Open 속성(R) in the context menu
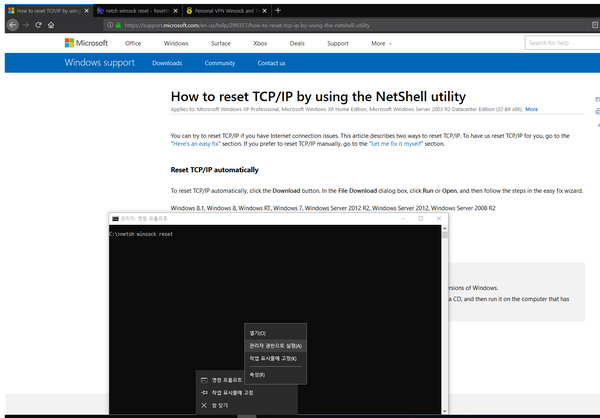 tap(276, 375)
